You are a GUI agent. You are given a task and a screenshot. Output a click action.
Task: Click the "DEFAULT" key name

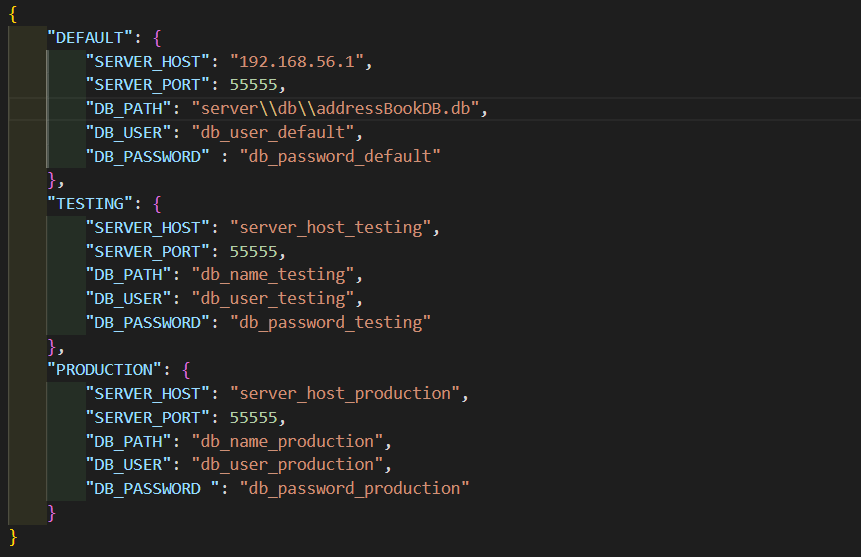[x=90, y=38]
